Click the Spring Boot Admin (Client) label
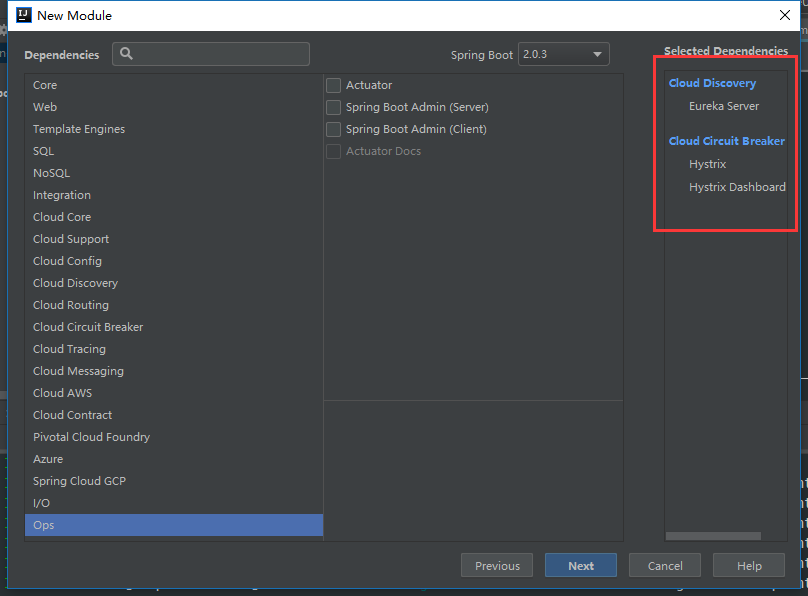 pos(416,129)
